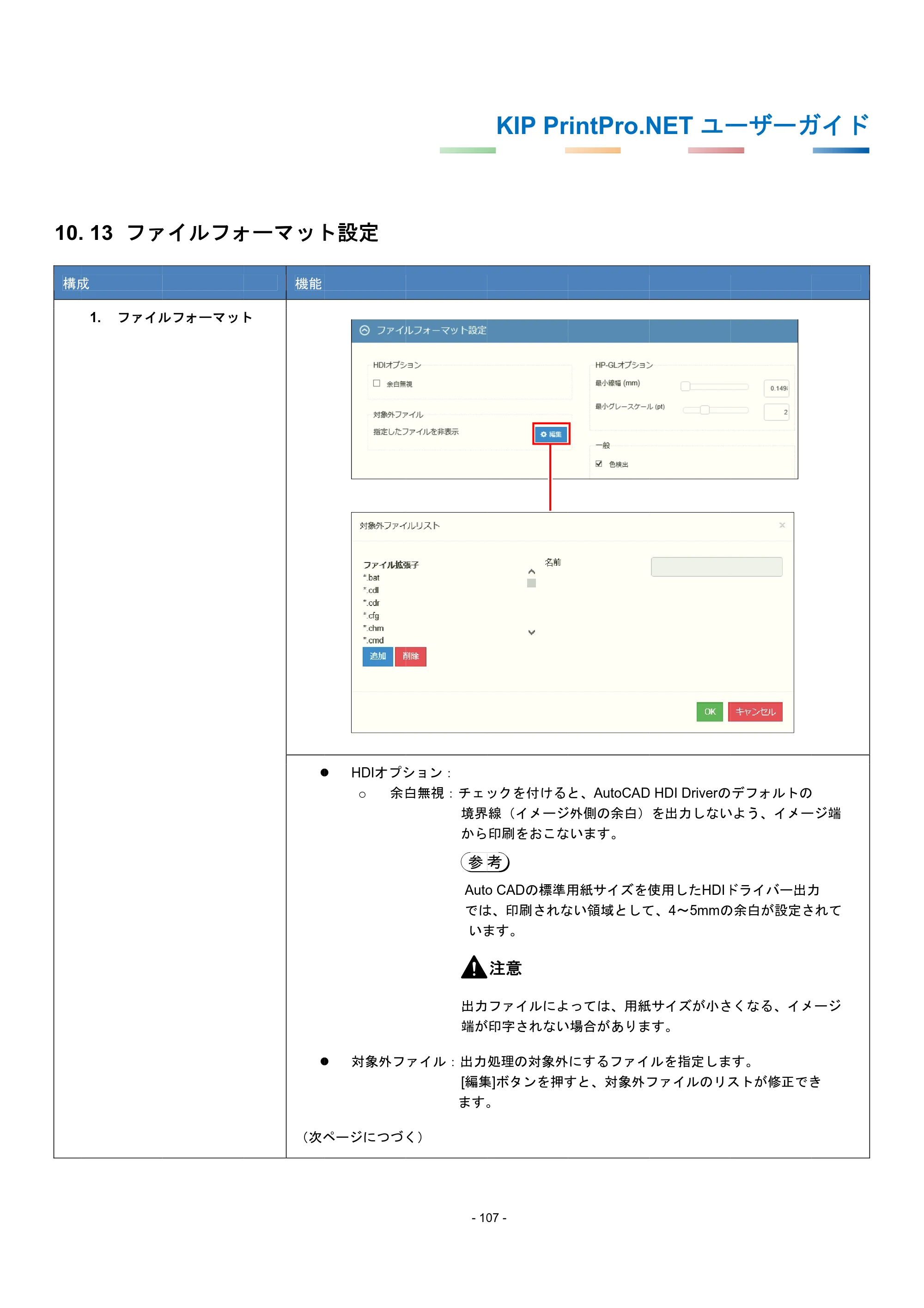Click the extension list scrollbar thumb
The image size is (924, 1308).
[531, 583]
